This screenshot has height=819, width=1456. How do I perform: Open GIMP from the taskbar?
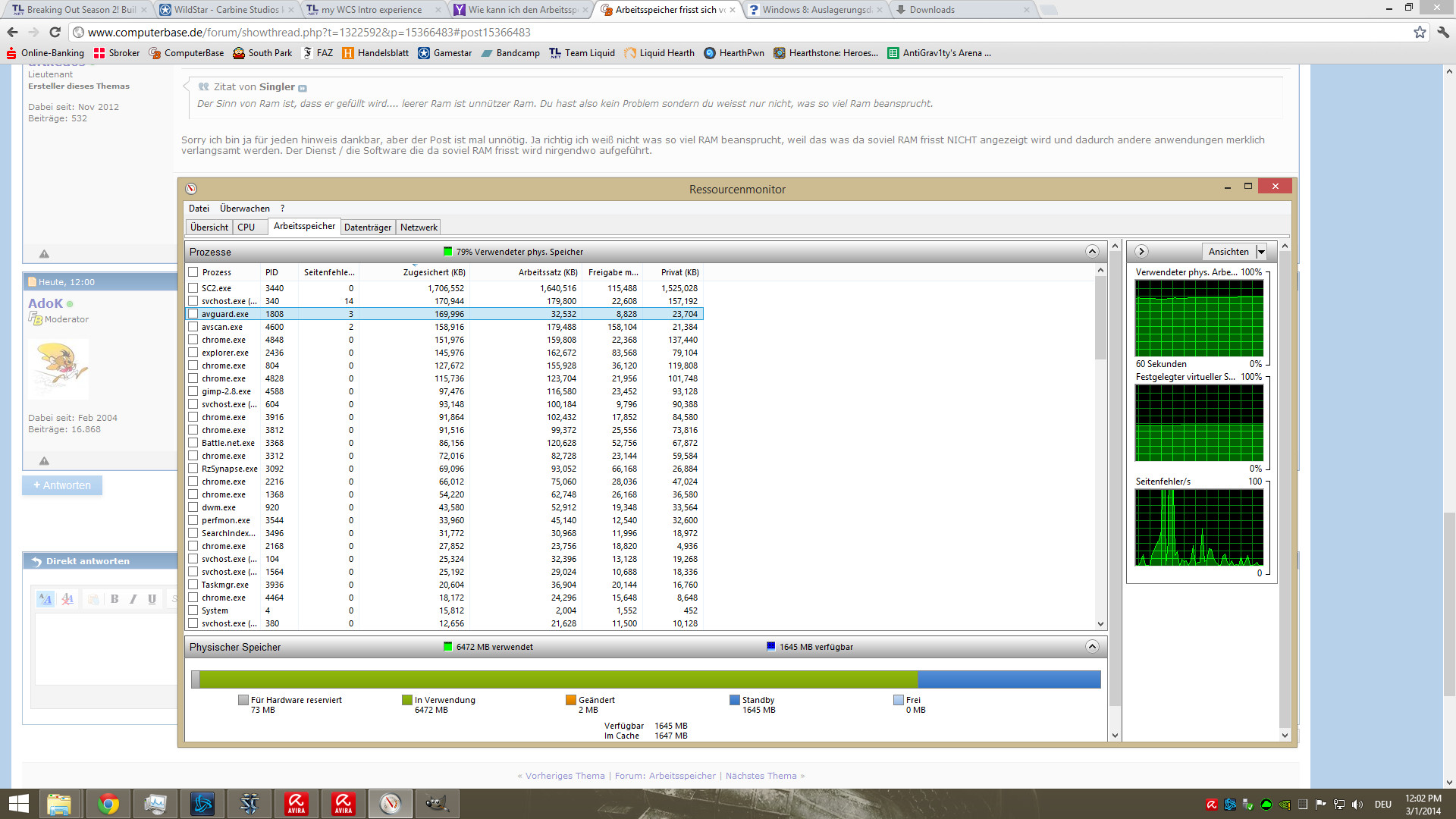[x=436, y=803]
